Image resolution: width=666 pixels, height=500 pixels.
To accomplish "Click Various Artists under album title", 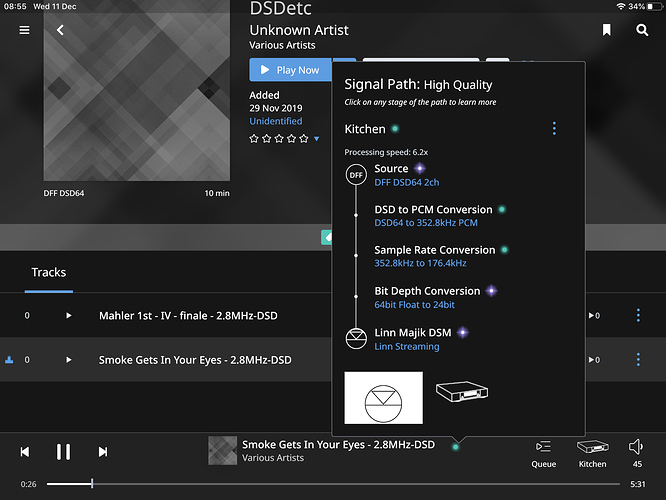I will coord(282,45).
